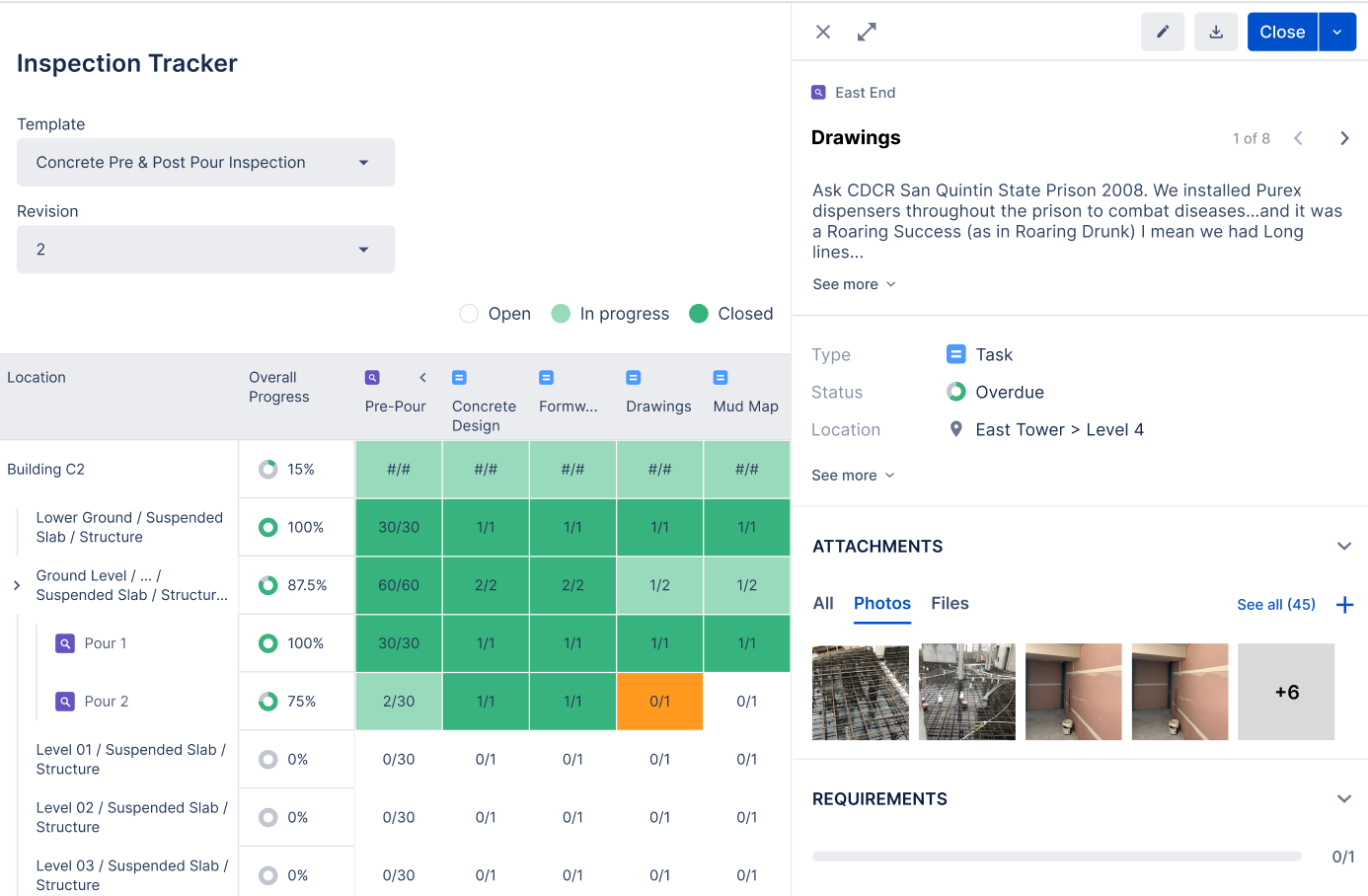Add attachment with plus icon
1368x896 pixels.
pos(1343,605)
